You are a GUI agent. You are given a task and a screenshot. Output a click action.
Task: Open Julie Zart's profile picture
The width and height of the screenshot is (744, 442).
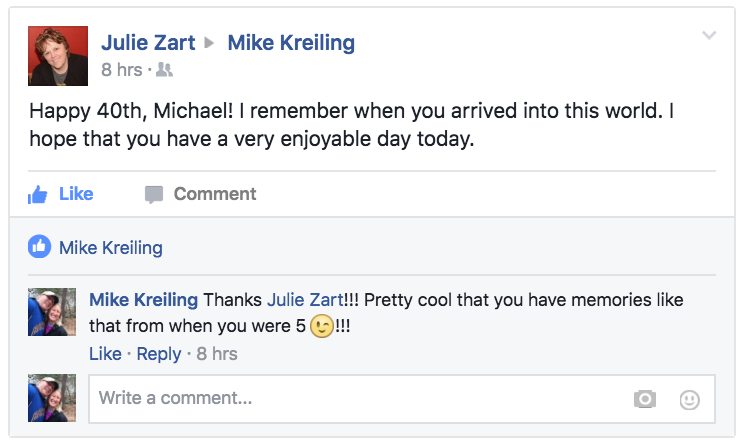tap(56, 55)
